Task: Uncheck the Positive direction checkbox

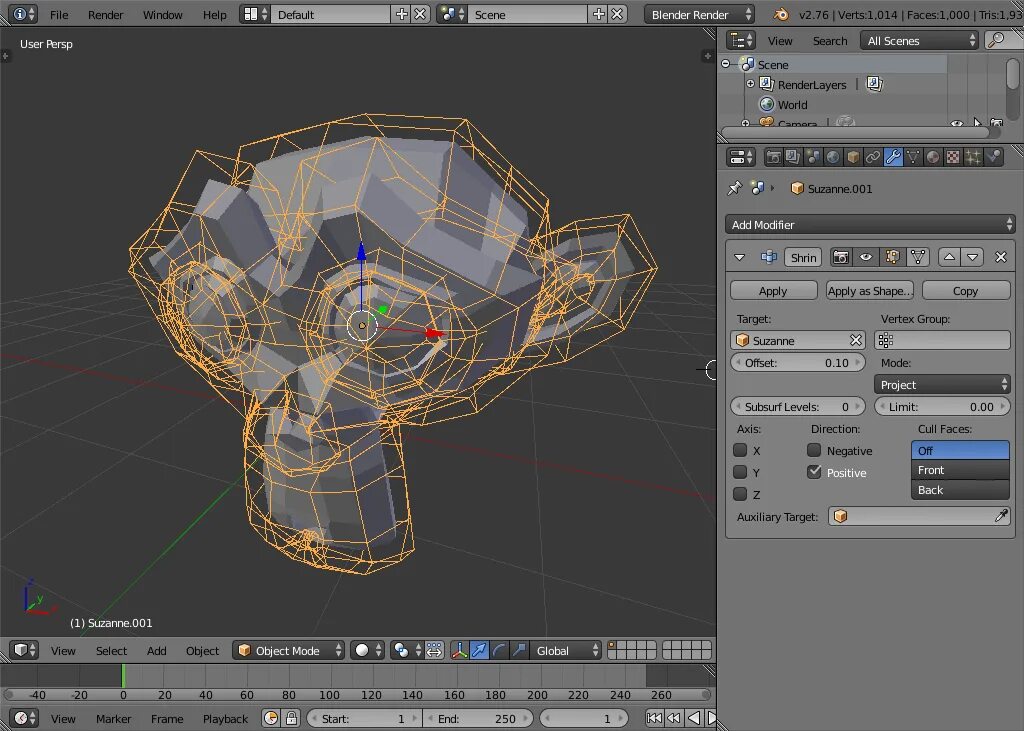Action: click(815, 472)
